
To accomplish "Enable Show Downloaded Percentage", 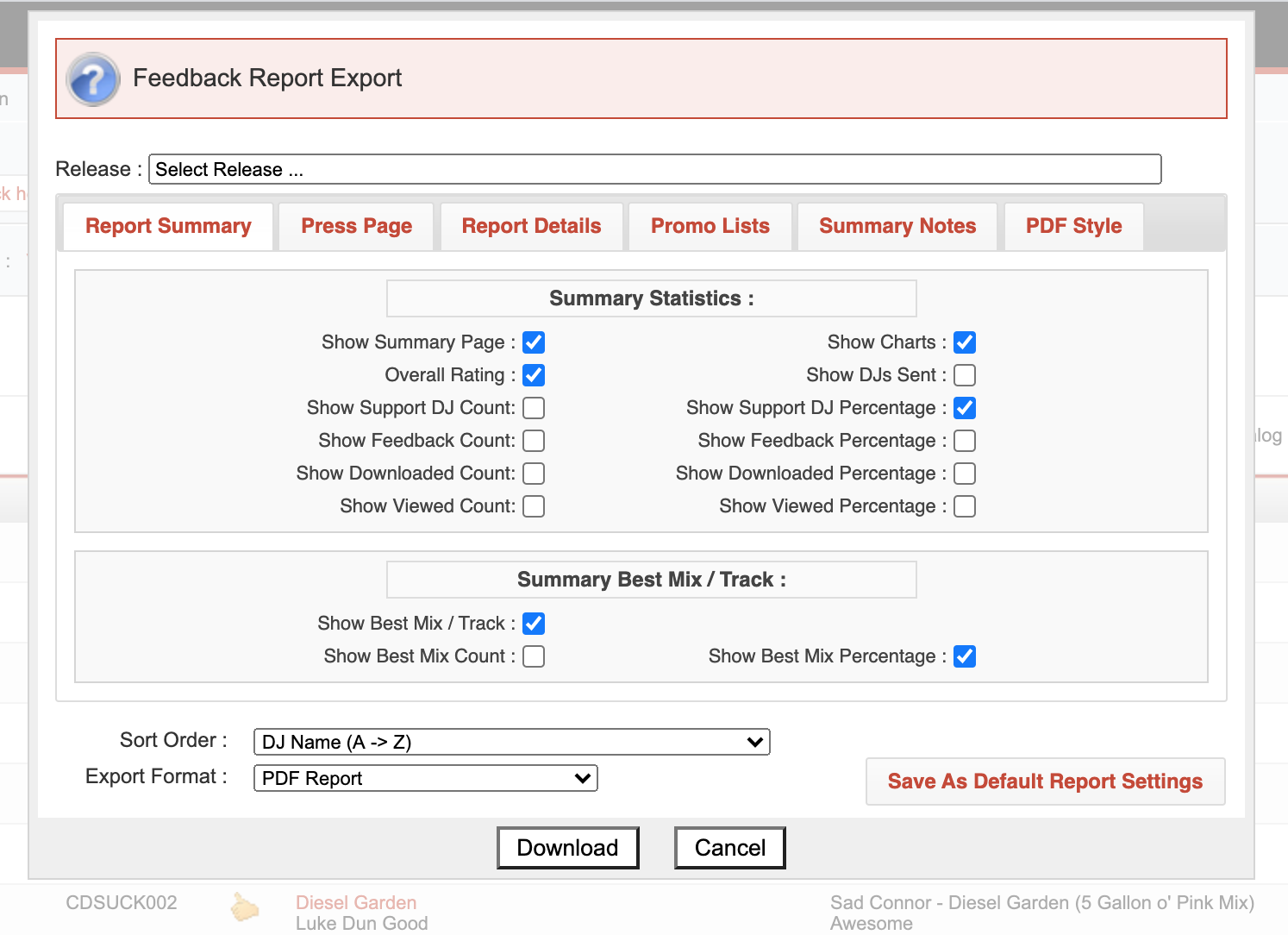I will coord(965,474).
